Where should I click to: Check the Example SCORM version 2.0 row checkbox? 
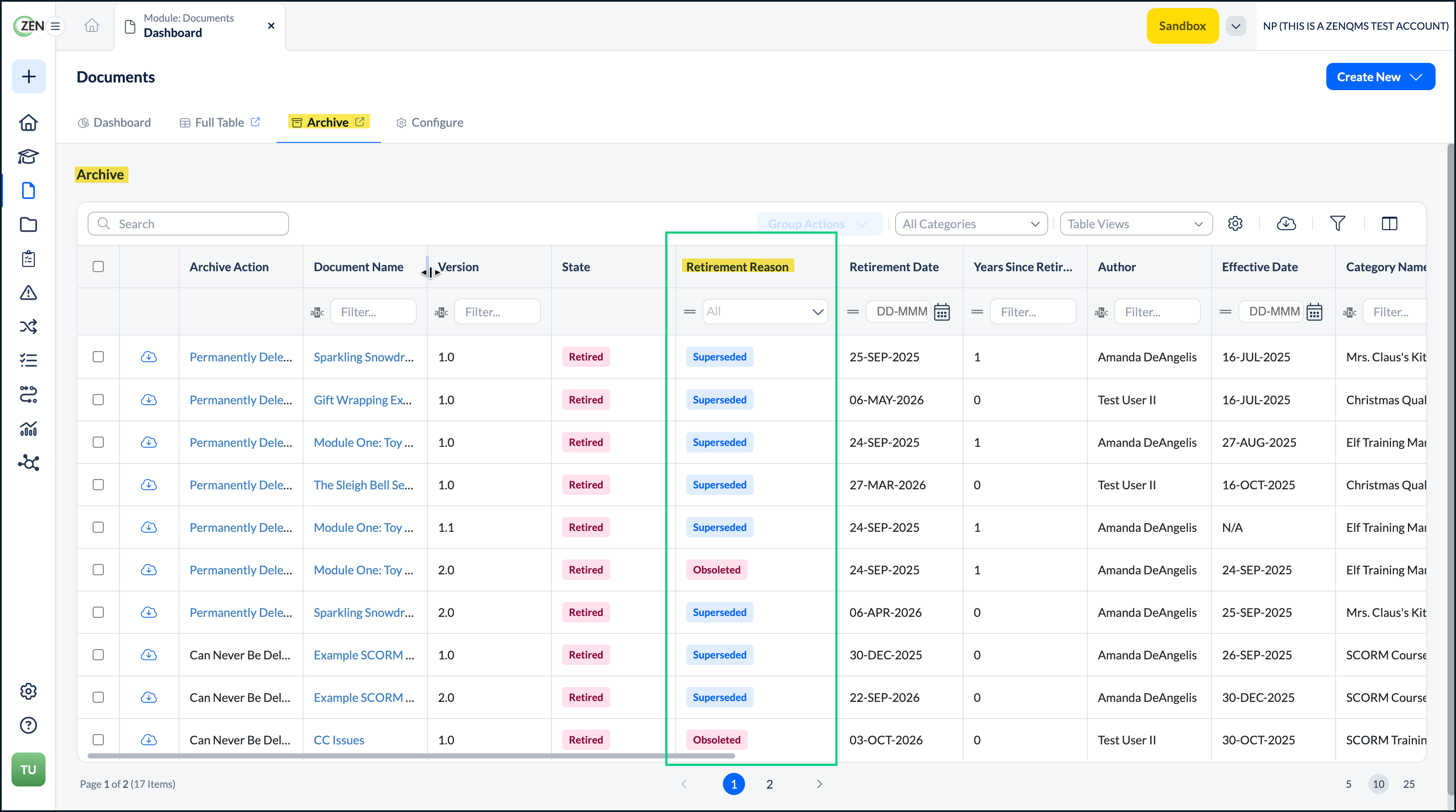pos(98,697)
